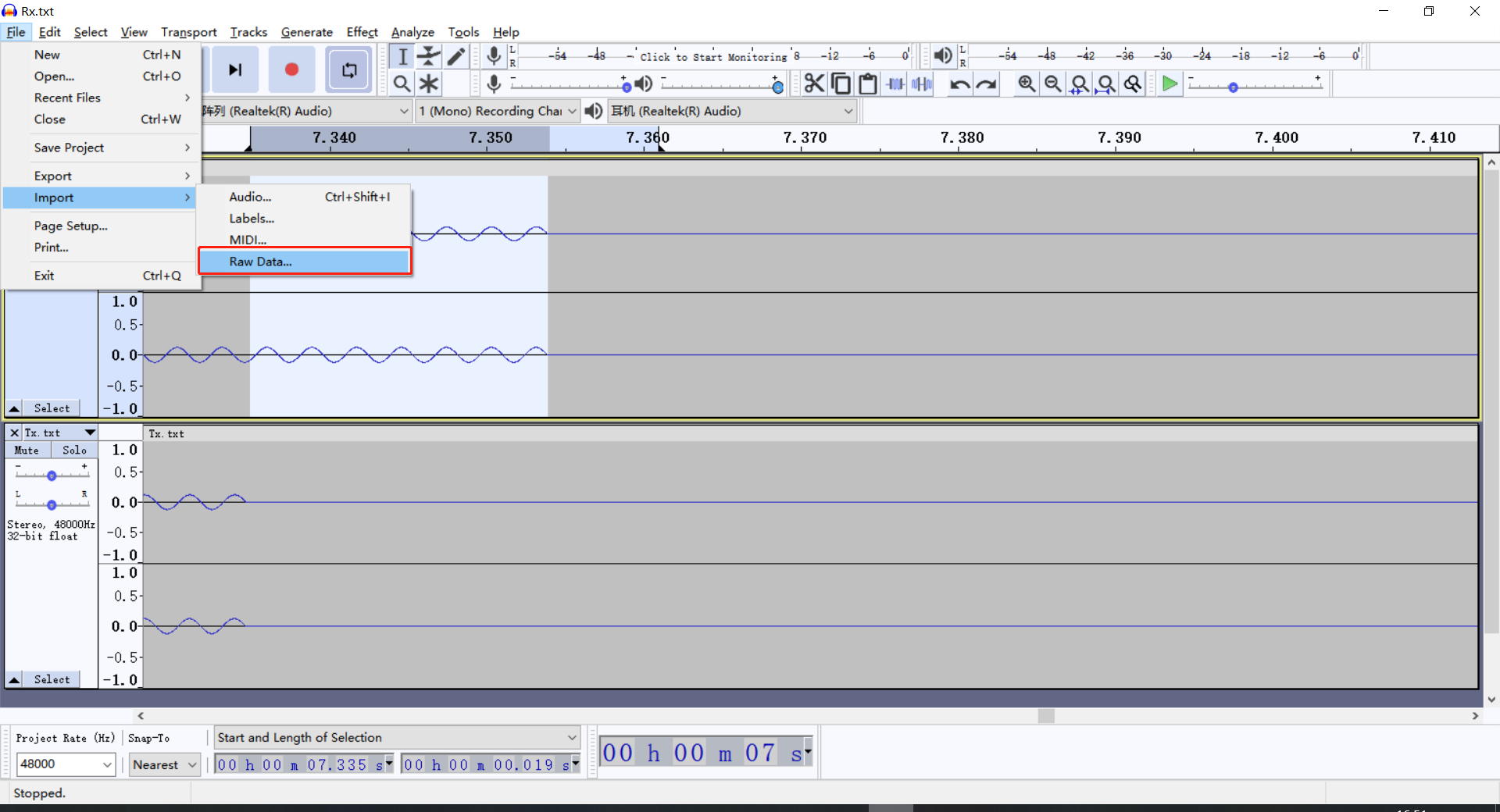The width and height of the screenshot is (1500, 812).
Task: Select the Zoom tool
Action: [402, 84]
